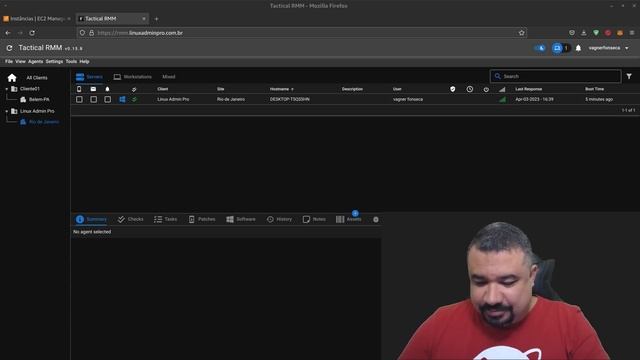Collapse the Cliente01 tree node

coord(7,89)
